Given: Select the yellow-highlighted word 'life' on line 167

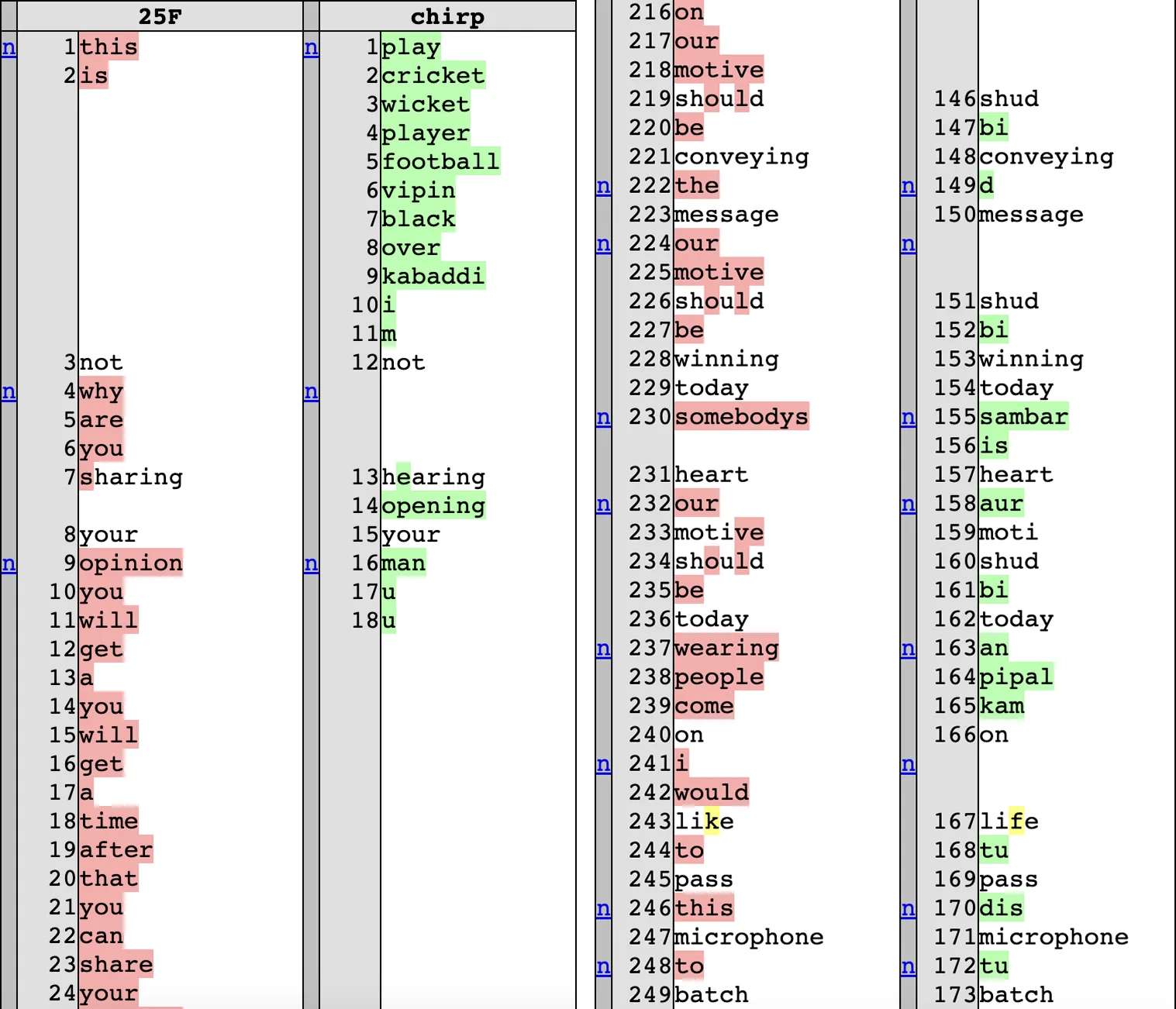Looking at the screenshot, I should tap(1009, 821).
